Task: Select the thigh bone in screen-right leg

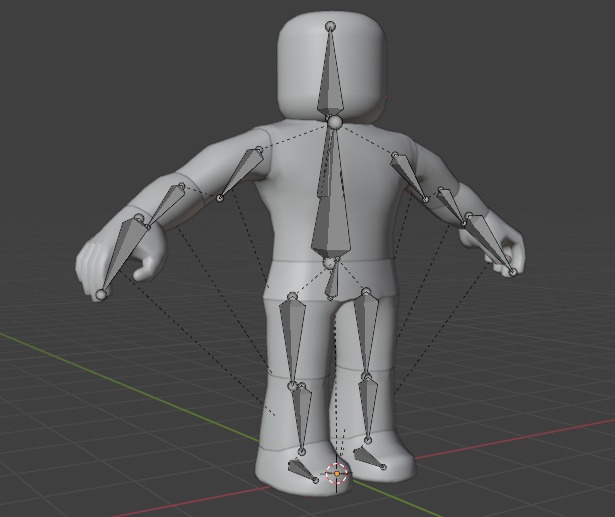Action: [366, 333]
